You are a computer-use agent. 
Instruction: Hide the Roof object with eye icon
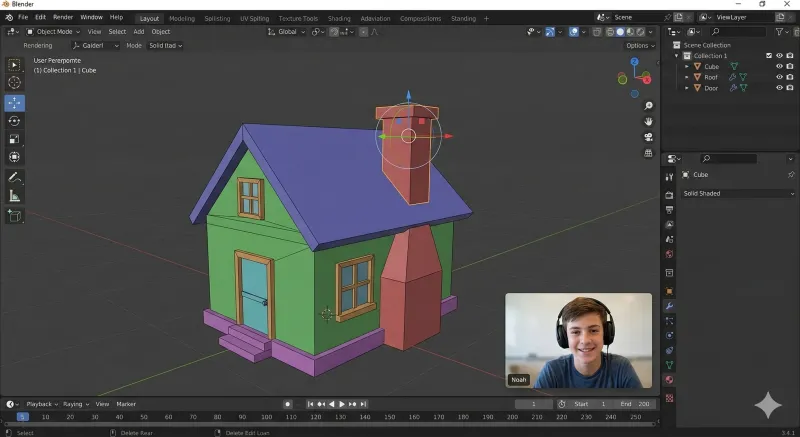pos(779,77)
